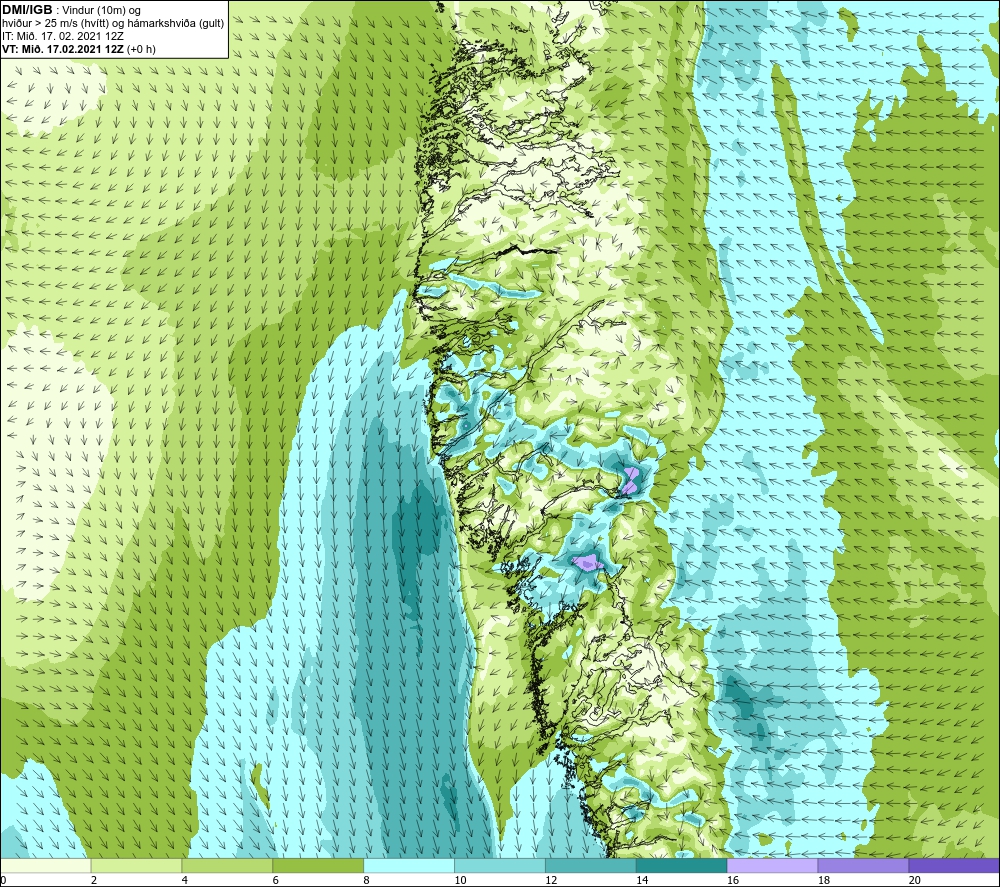The width and height of the screenshot is (1000, 887).
Task: Click the '8' scale label
Action: [x=367, y=880]
